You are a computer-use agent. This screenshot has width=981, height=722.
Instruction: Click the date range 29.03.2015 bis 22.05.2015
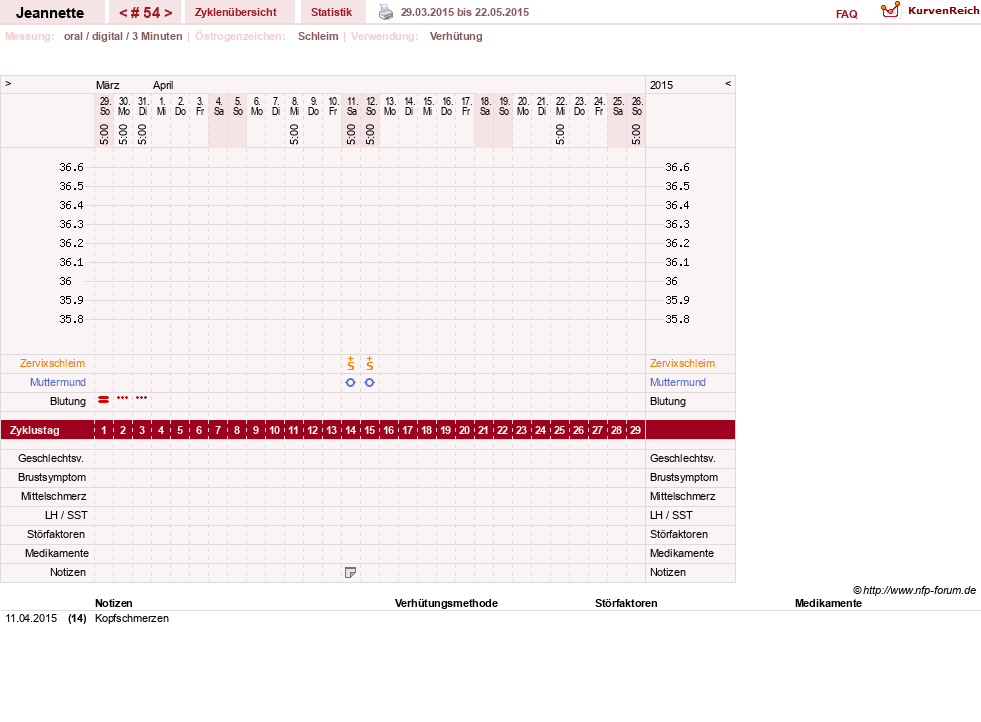click(x=465, y=13)
